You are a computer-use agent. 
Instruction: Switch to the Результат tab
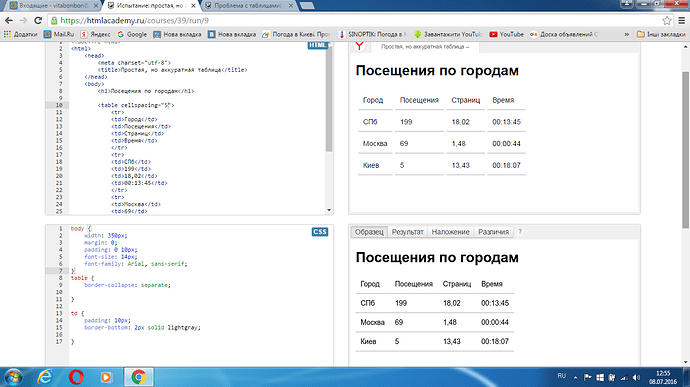(x=407, y=232)
